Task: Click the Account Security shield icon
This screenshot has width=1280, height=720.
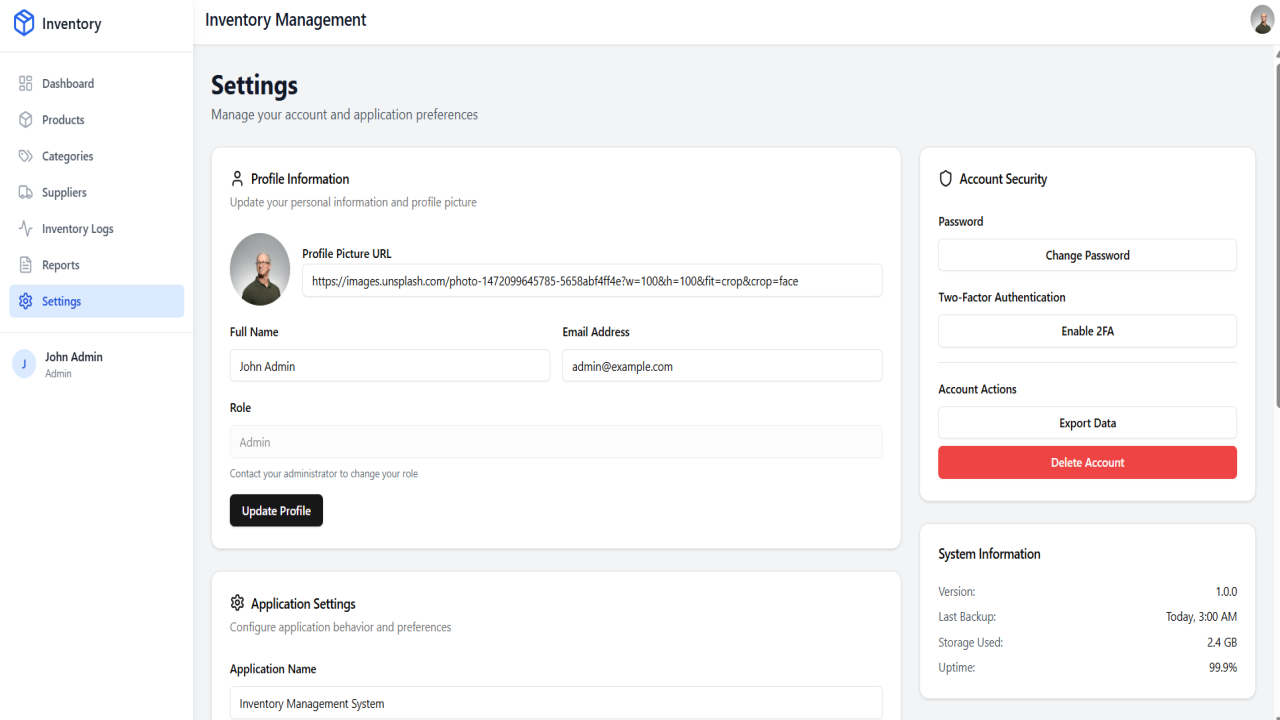Action: pos(945,179)
